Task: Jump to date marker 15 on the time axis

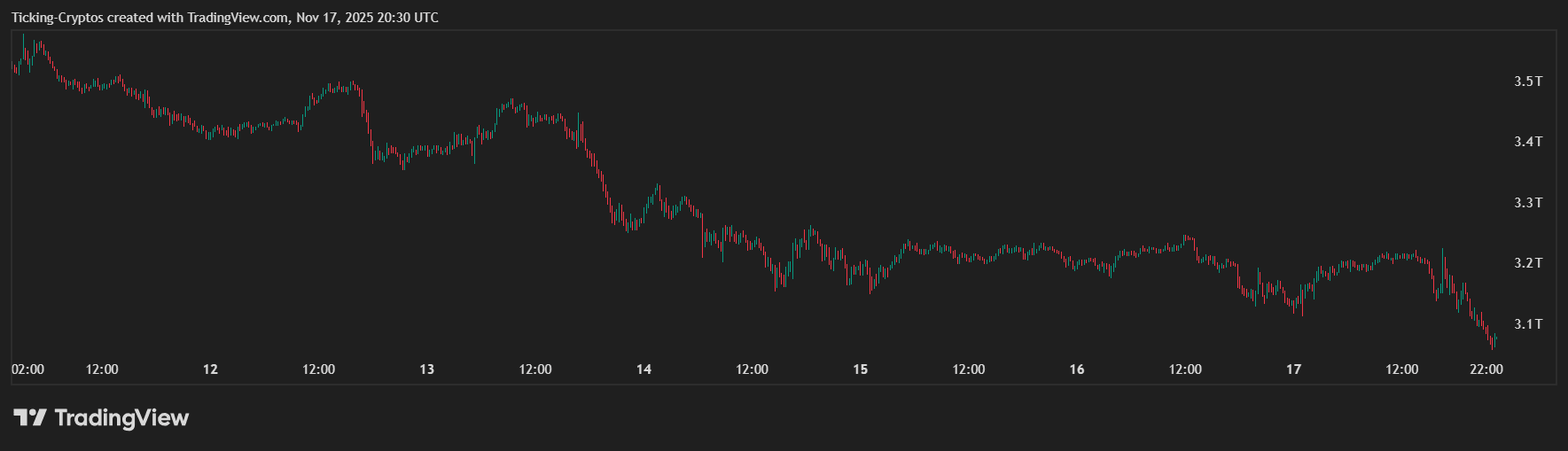Action: [x=860, y=369]
